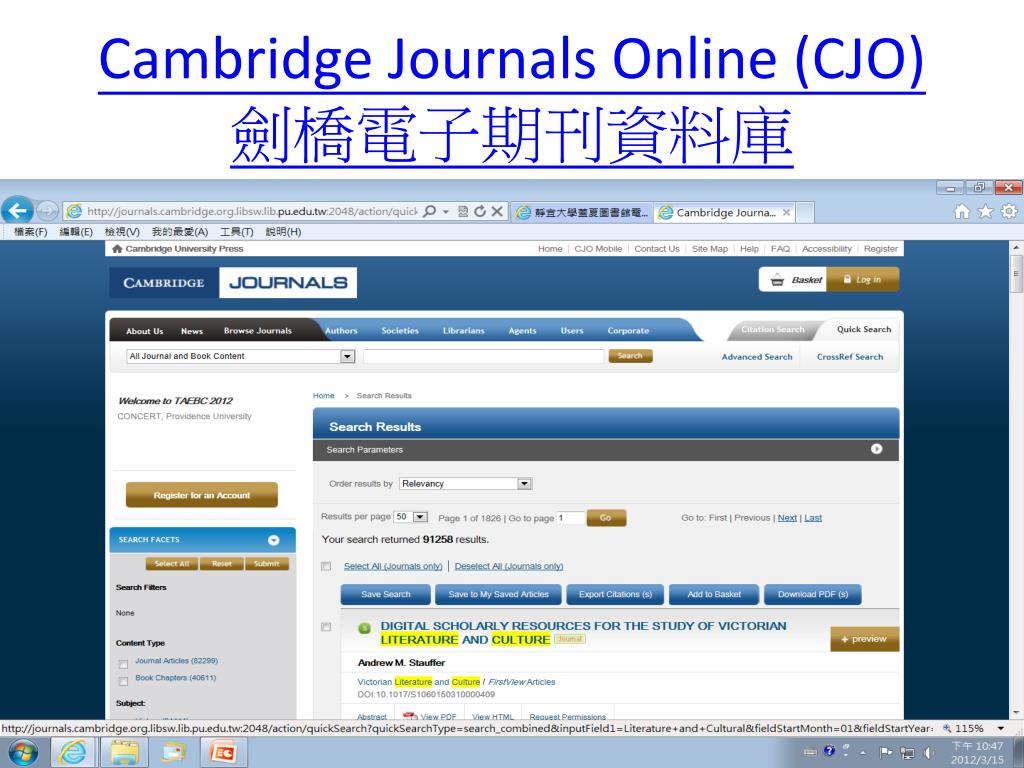Click Submit in Search Facets
The width and height of the screenshot is (1024, 768).
tap(266, 564)
